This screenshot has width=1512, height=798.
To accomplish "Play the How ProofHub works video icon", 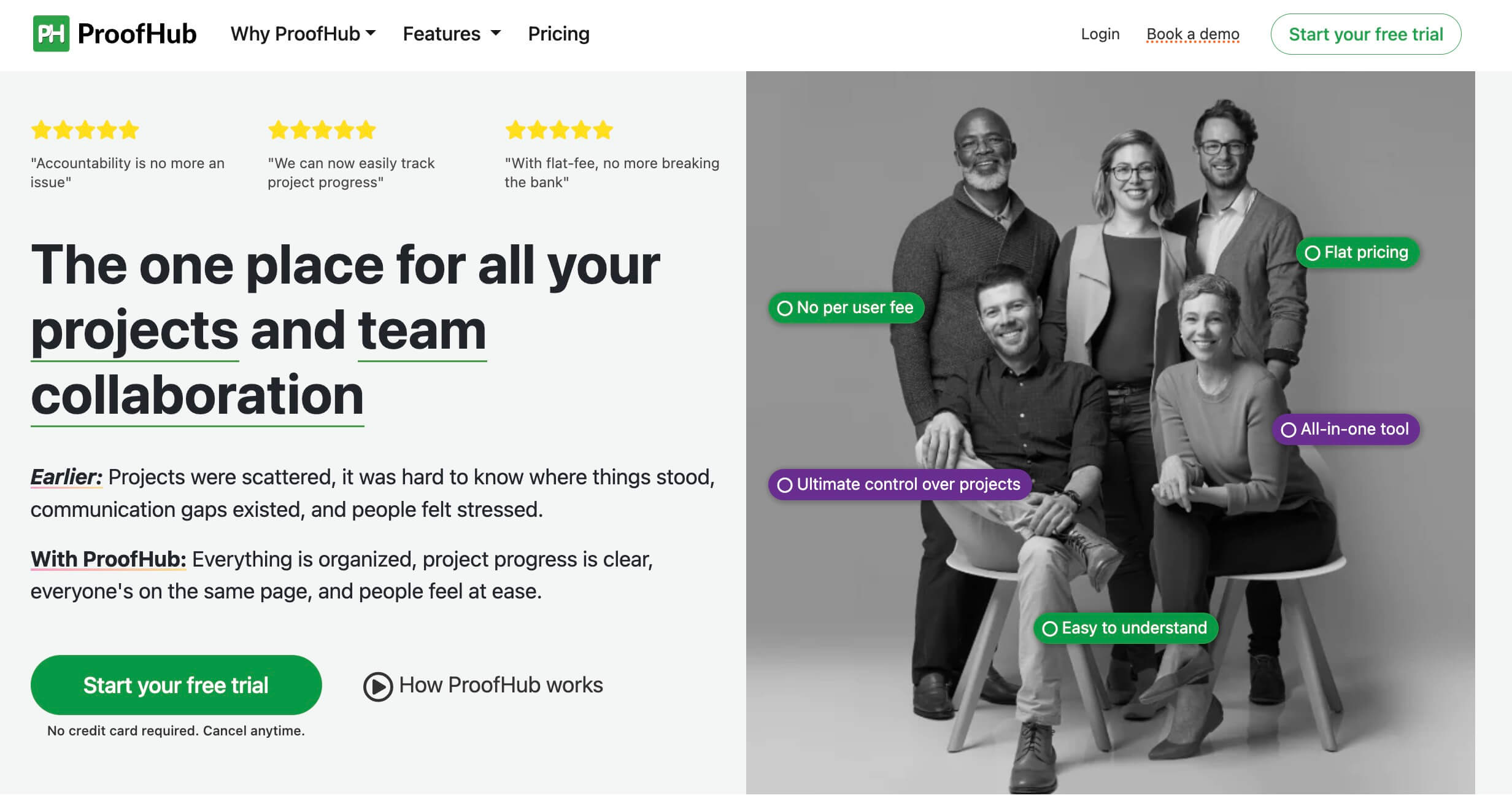I will pos(378,686).
